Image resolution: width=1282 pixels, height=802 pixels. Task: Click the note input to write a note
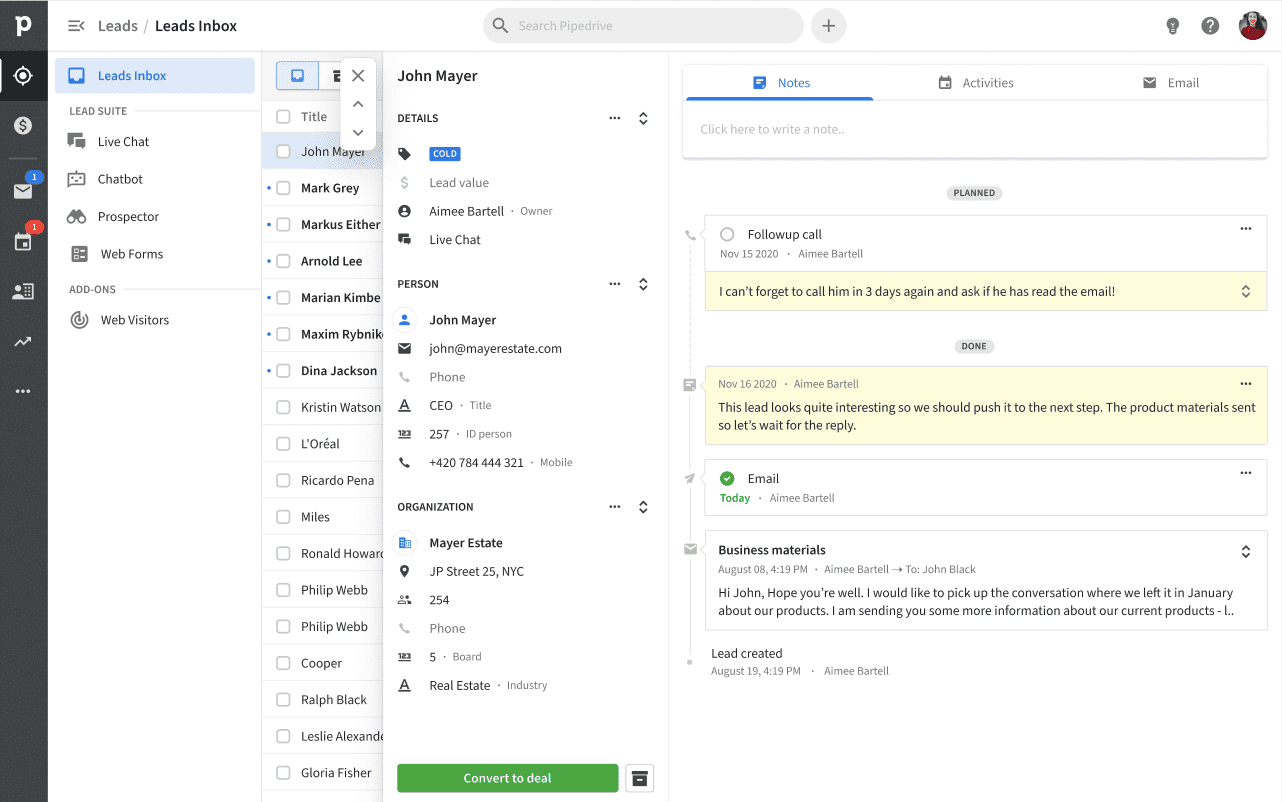click(975, 130)
